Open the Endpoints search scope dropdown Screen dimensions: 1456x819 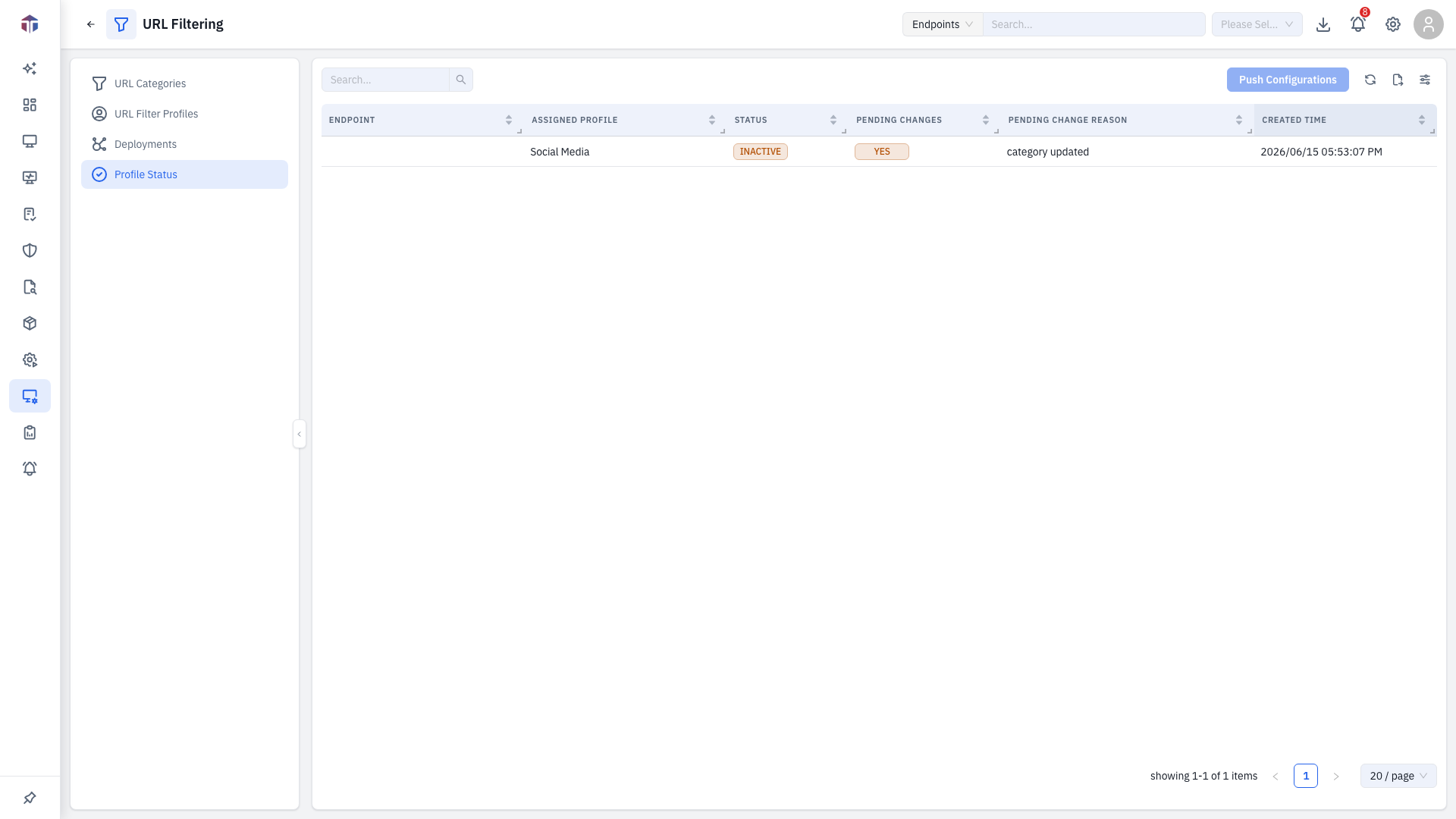[943, 24]
